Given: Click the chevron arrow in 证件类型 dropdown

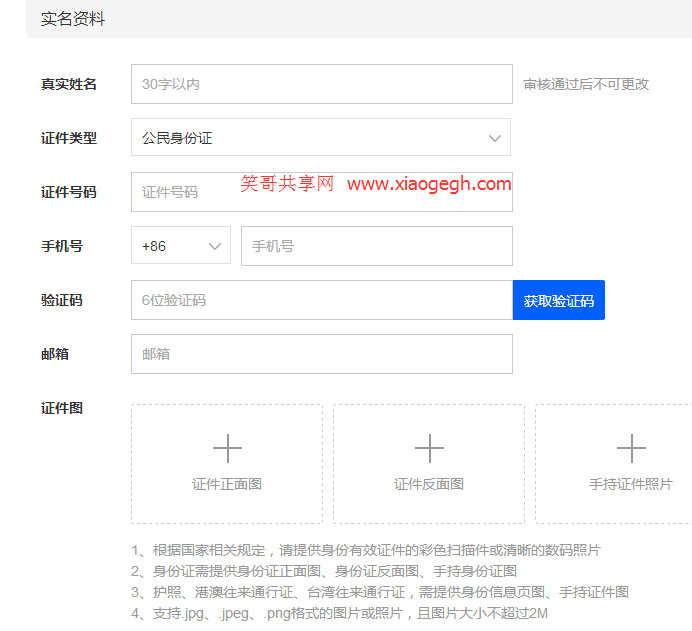Looking at the screenshot, I should click(x=495, y=138).
